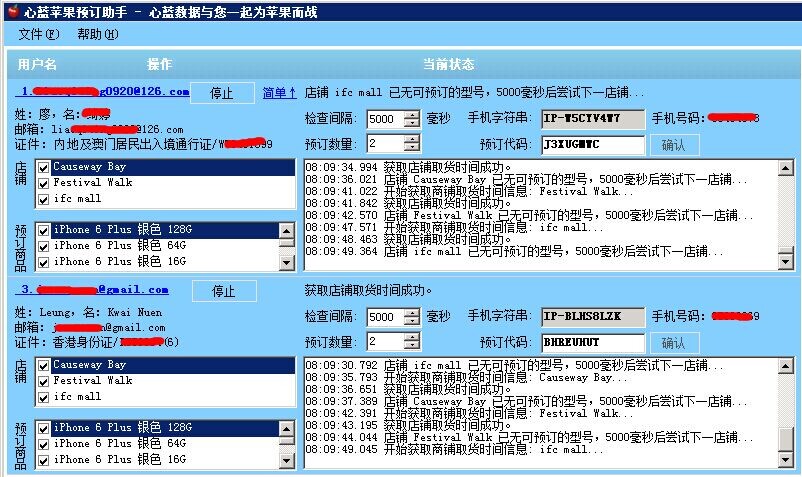
Task: Toggle Festival Walk checkbox in account 3
Action: 43,381
